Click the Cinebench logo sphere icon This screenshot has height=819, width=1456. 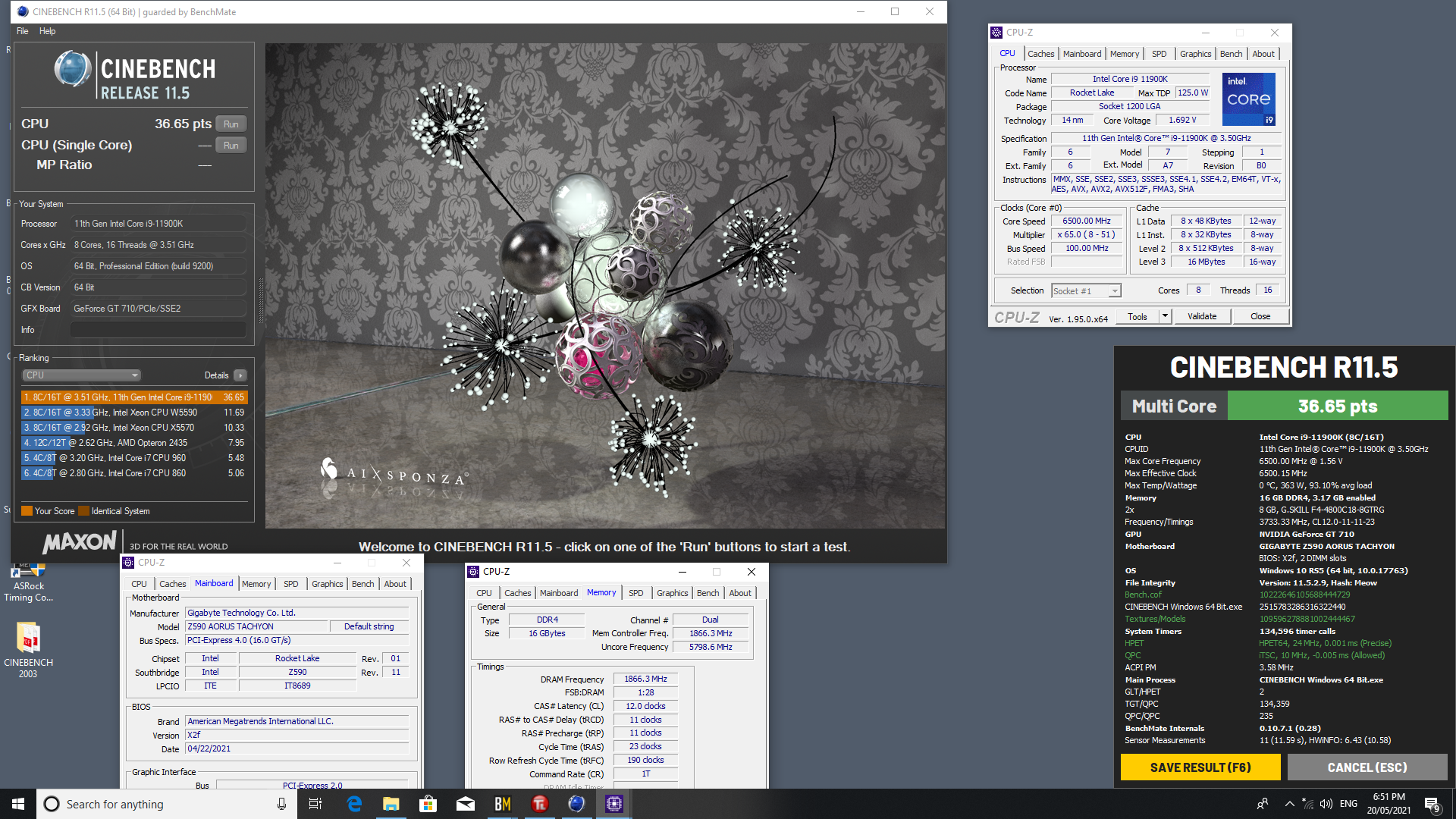point(73,69)
